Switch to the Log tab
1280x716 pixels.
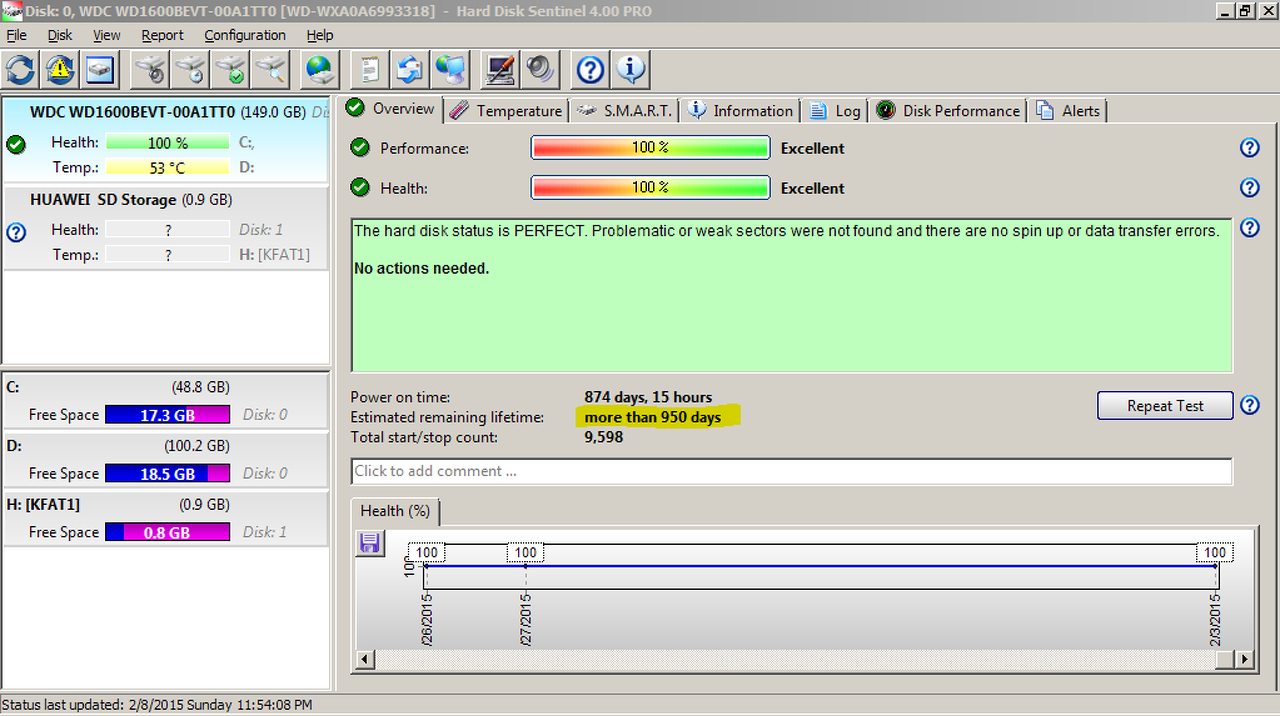coord(835,111)
